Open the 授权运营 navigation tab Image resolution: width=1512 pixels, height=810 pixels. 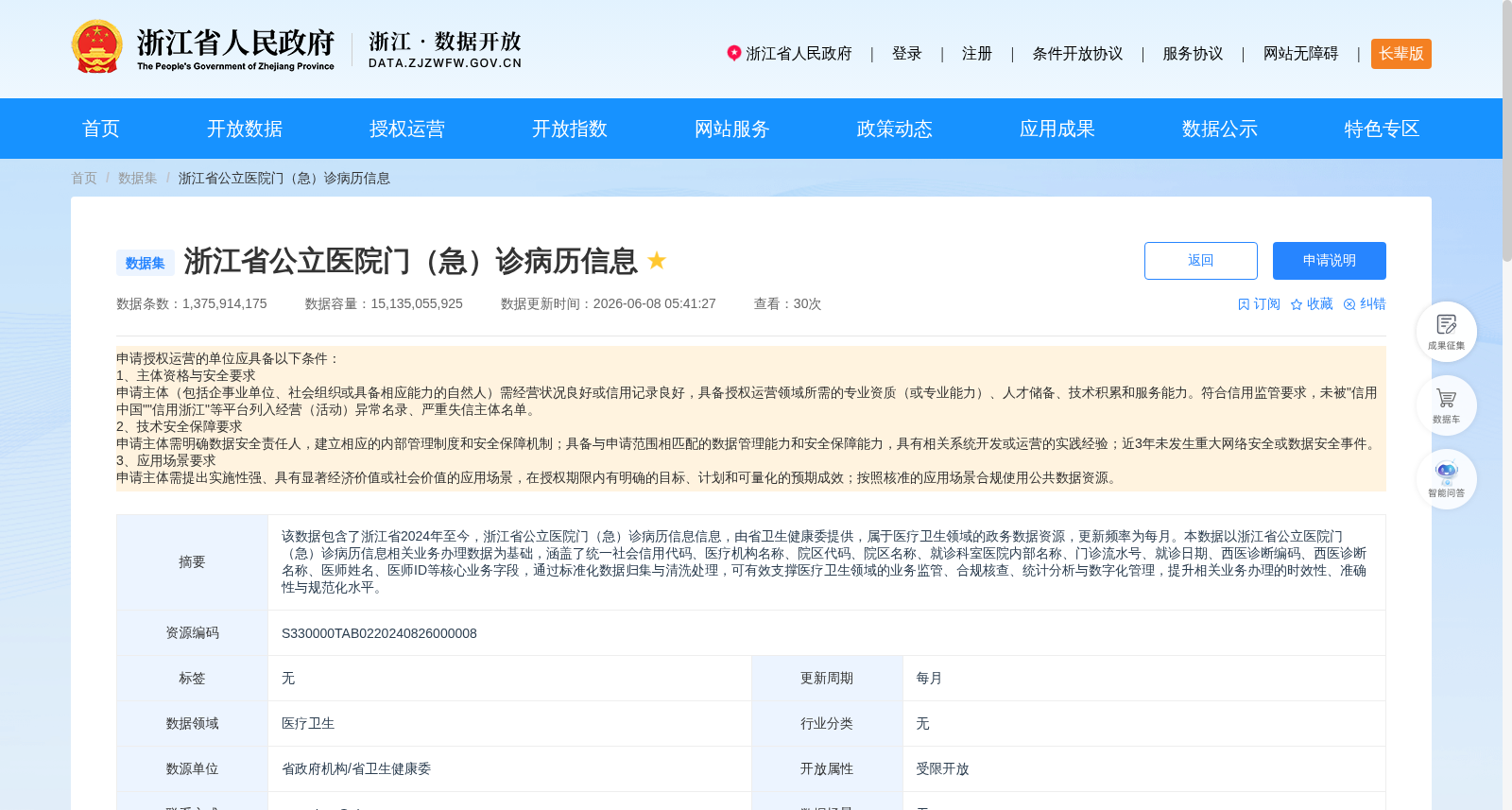407,129
